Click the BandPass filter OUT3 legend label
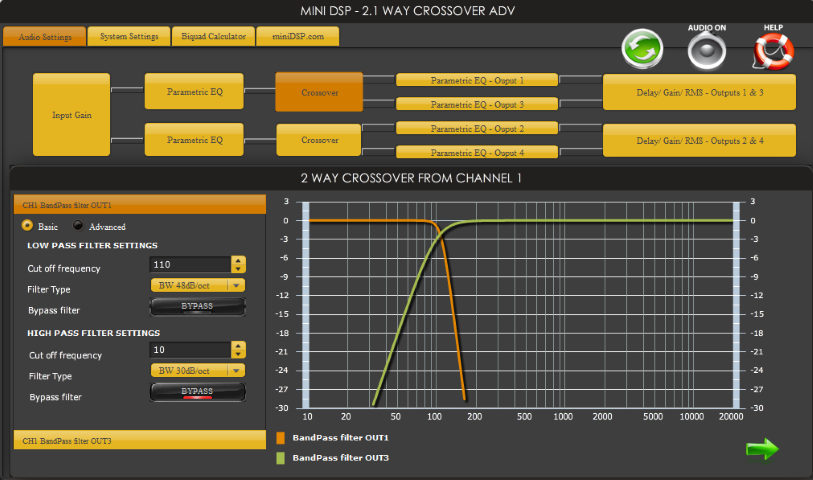The image size is (813, 480). coord(340,458)
